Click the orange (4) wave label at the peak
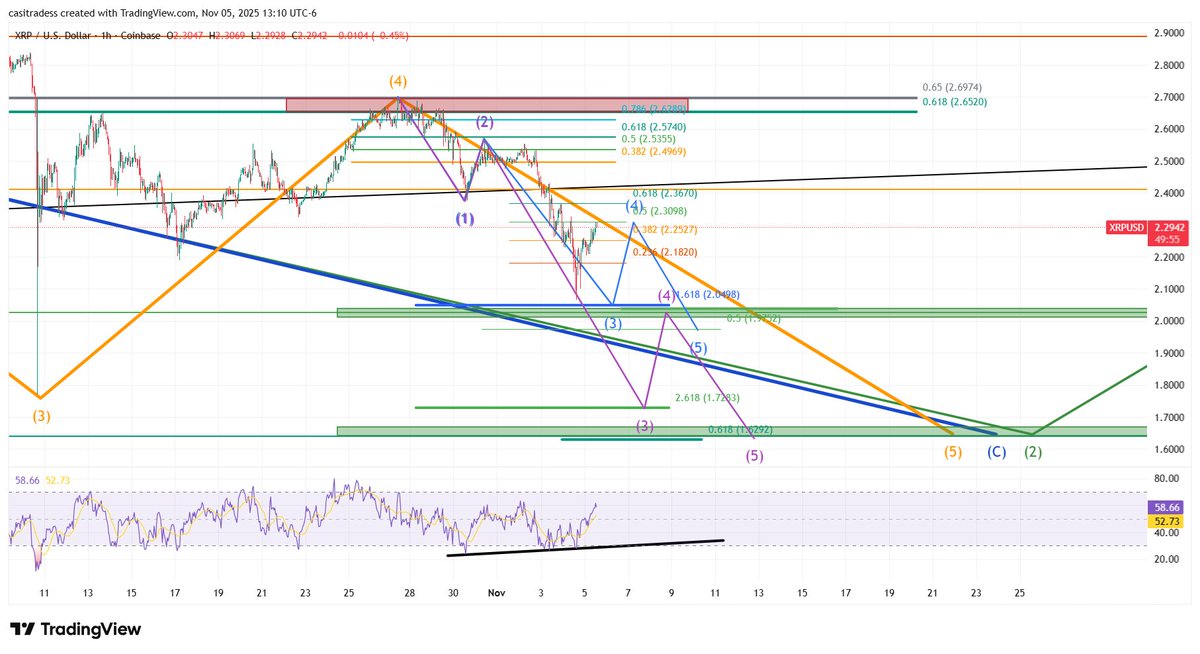The width and height of the screenshot is (1200, 654). pyautogui.click(x=397, y=83)
